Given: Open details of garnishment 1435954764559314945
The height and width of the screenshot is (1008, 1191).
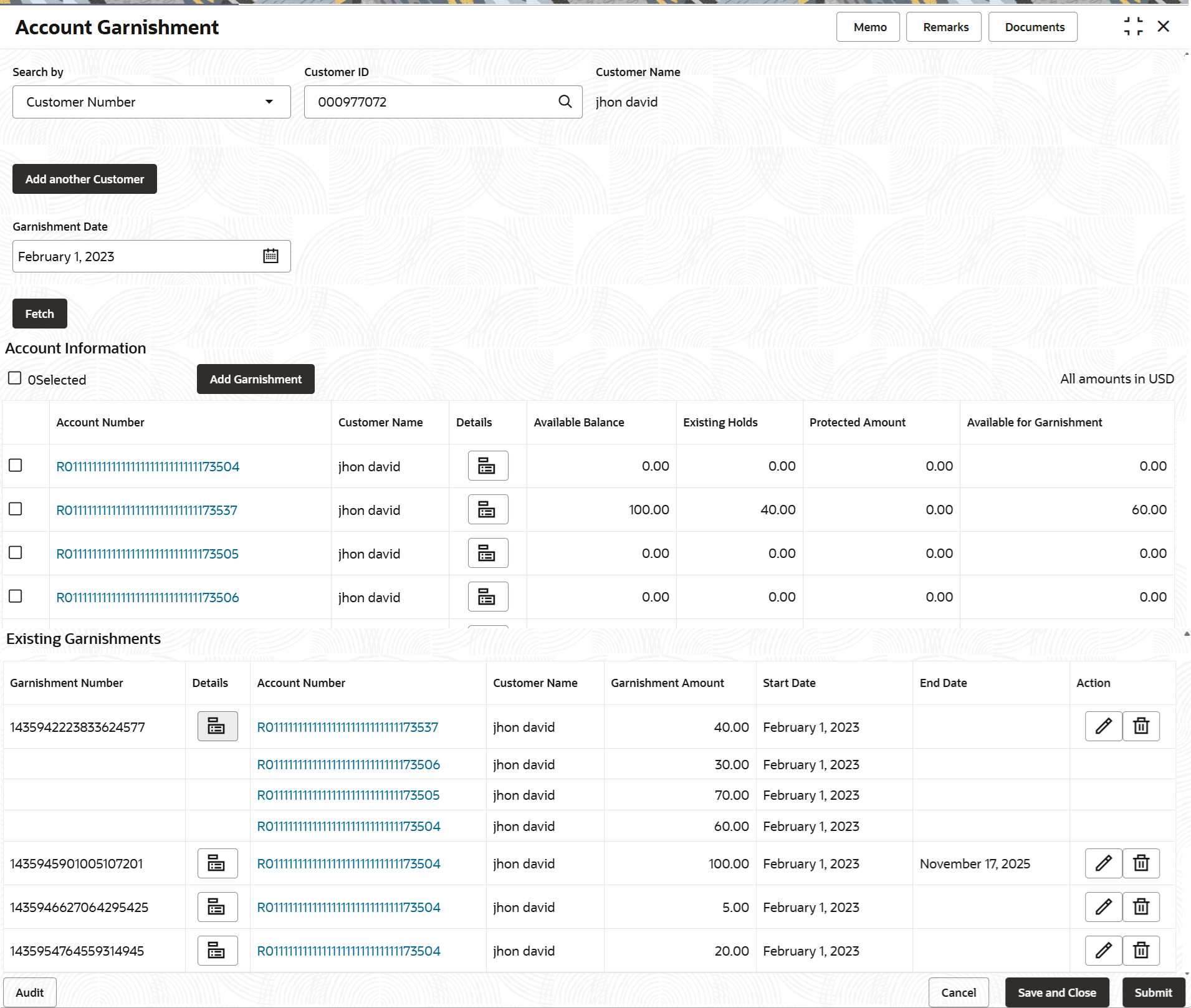Looking at the screenshot, I should pos(218,951).
